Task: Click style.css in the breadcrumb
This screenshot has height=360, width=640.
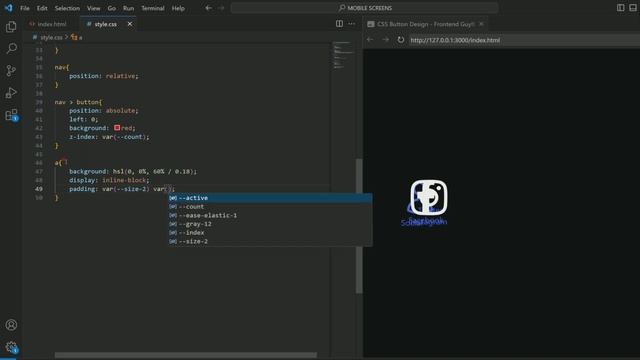Action: (x=51, y=37)
